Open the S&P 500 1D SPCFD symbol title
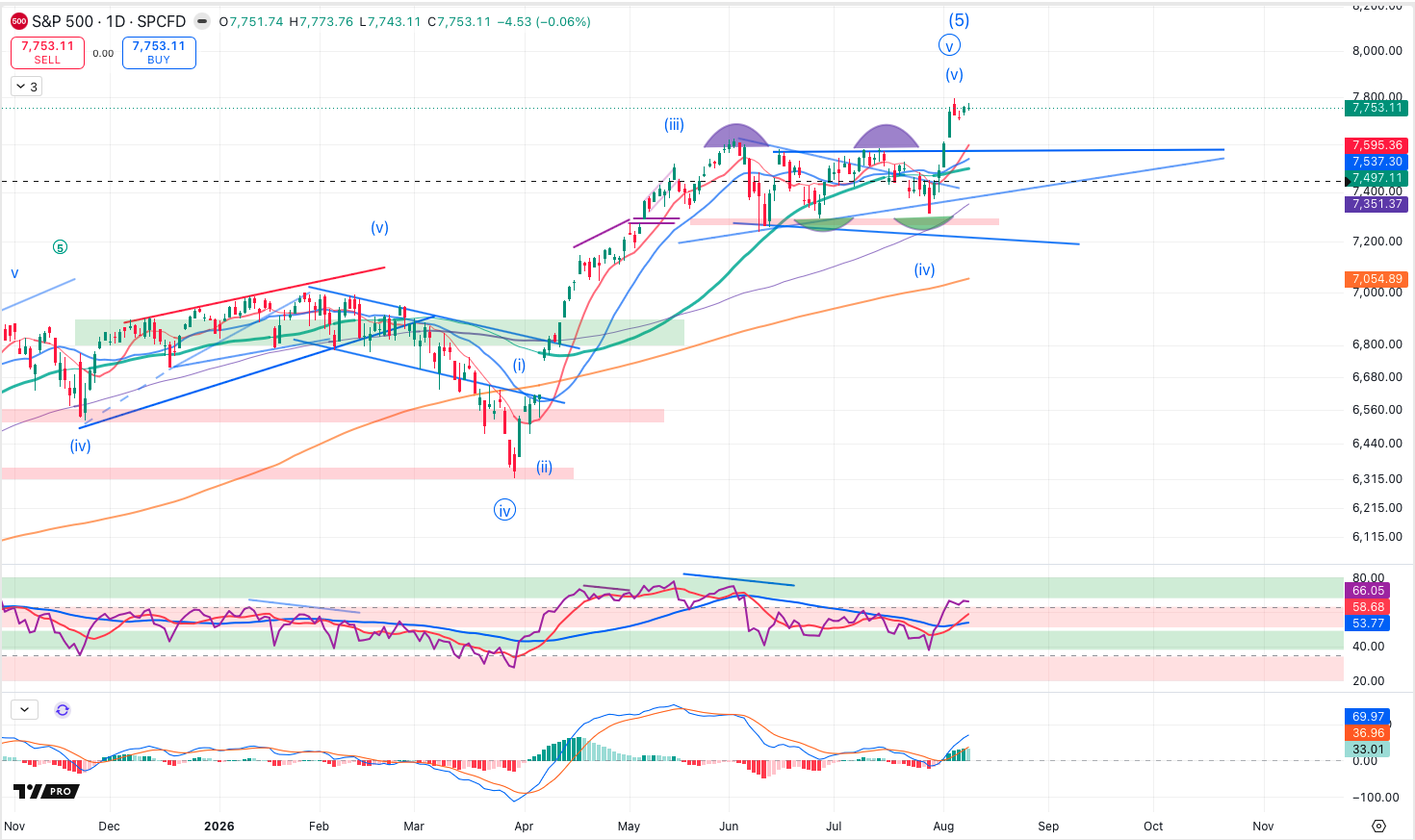 (109, 21)
